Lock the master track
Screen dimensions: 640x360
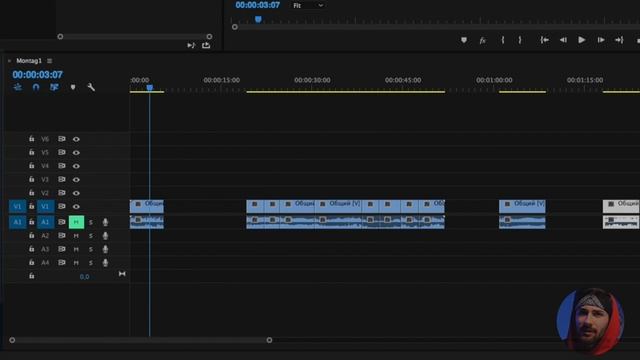click(31, 276)
